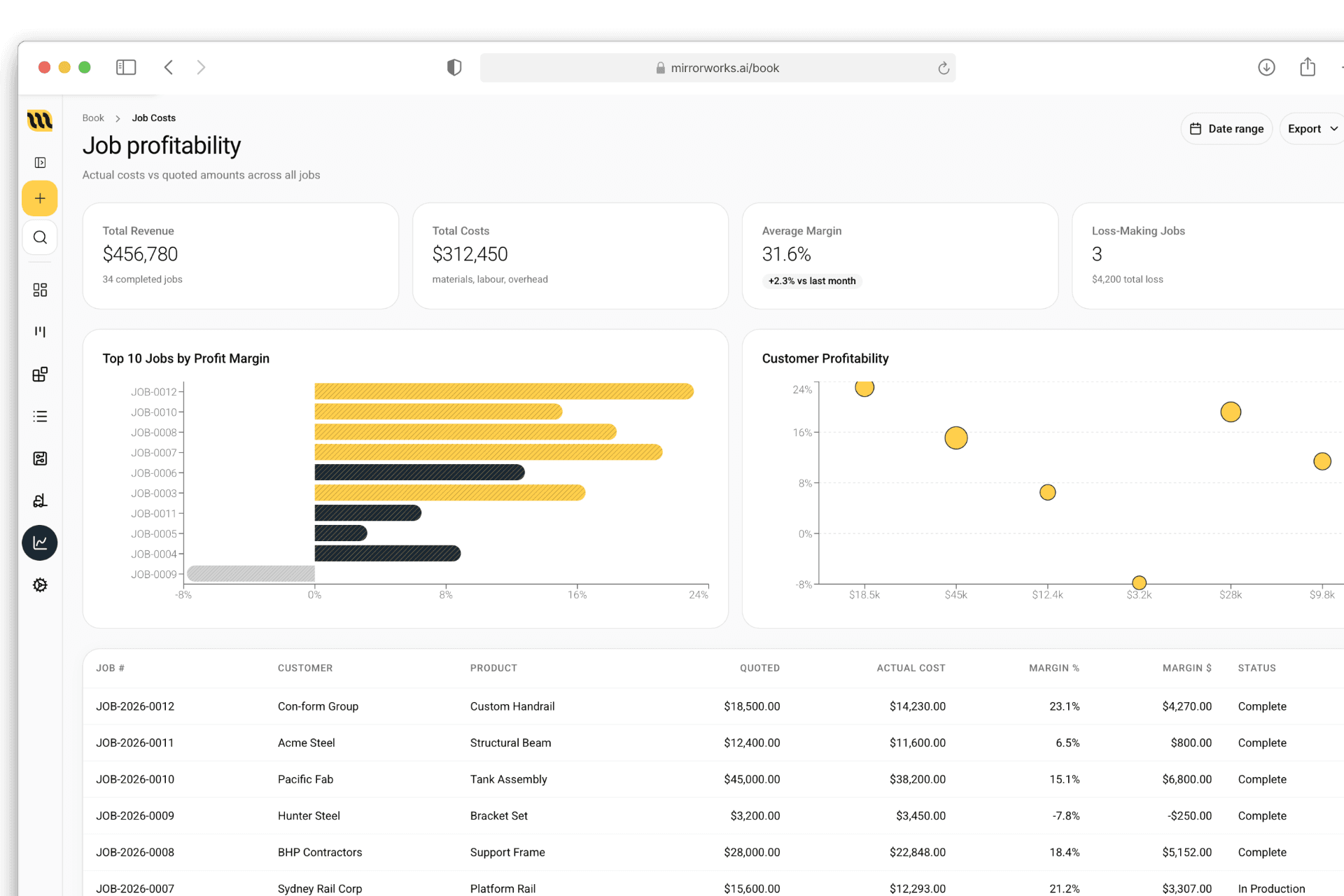
Task: Open settings gear in sidebar
Action: pos(40,585)
